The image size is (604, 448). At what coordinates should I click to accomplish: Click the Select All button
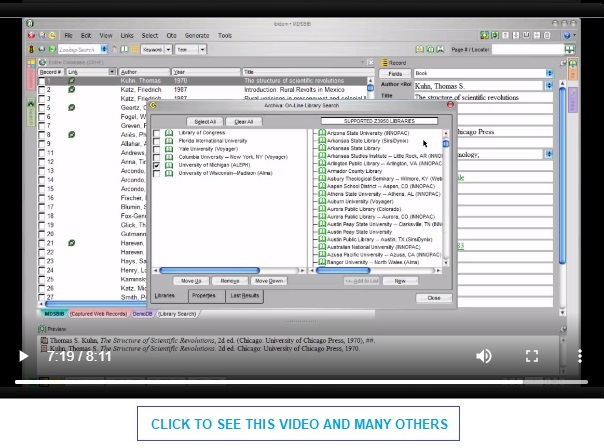[x=205, y=122]
